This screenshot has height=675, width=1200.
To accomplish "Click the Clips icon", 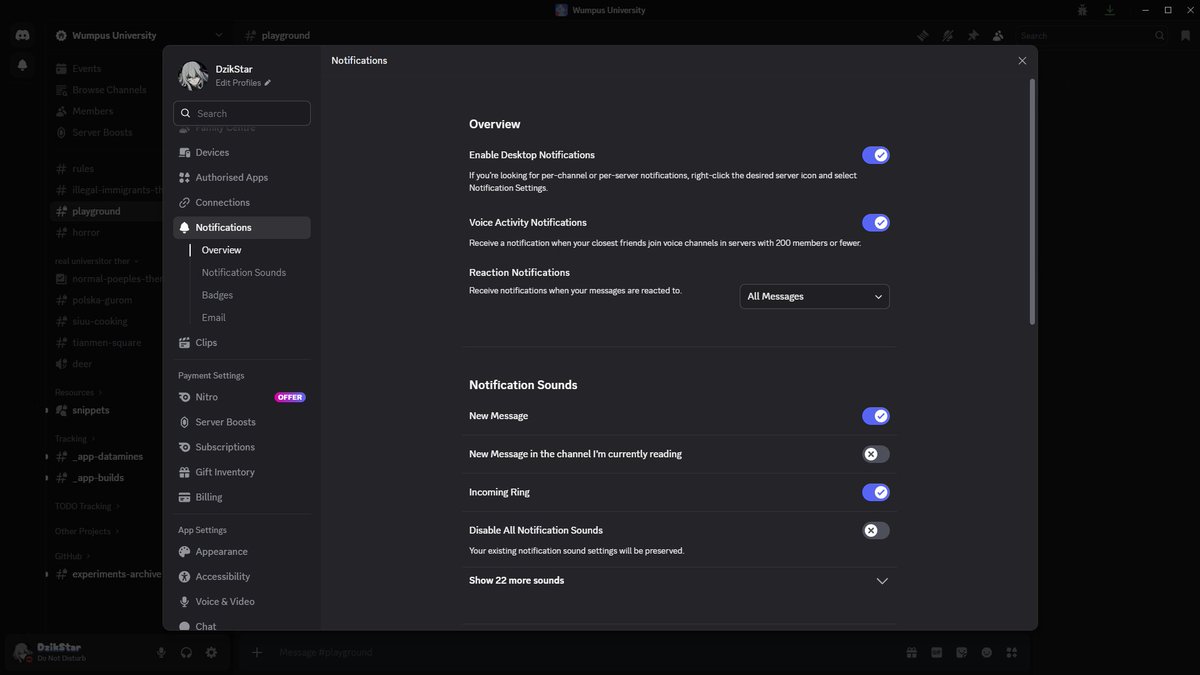I will pyautogui.click(x=185, y=342).
